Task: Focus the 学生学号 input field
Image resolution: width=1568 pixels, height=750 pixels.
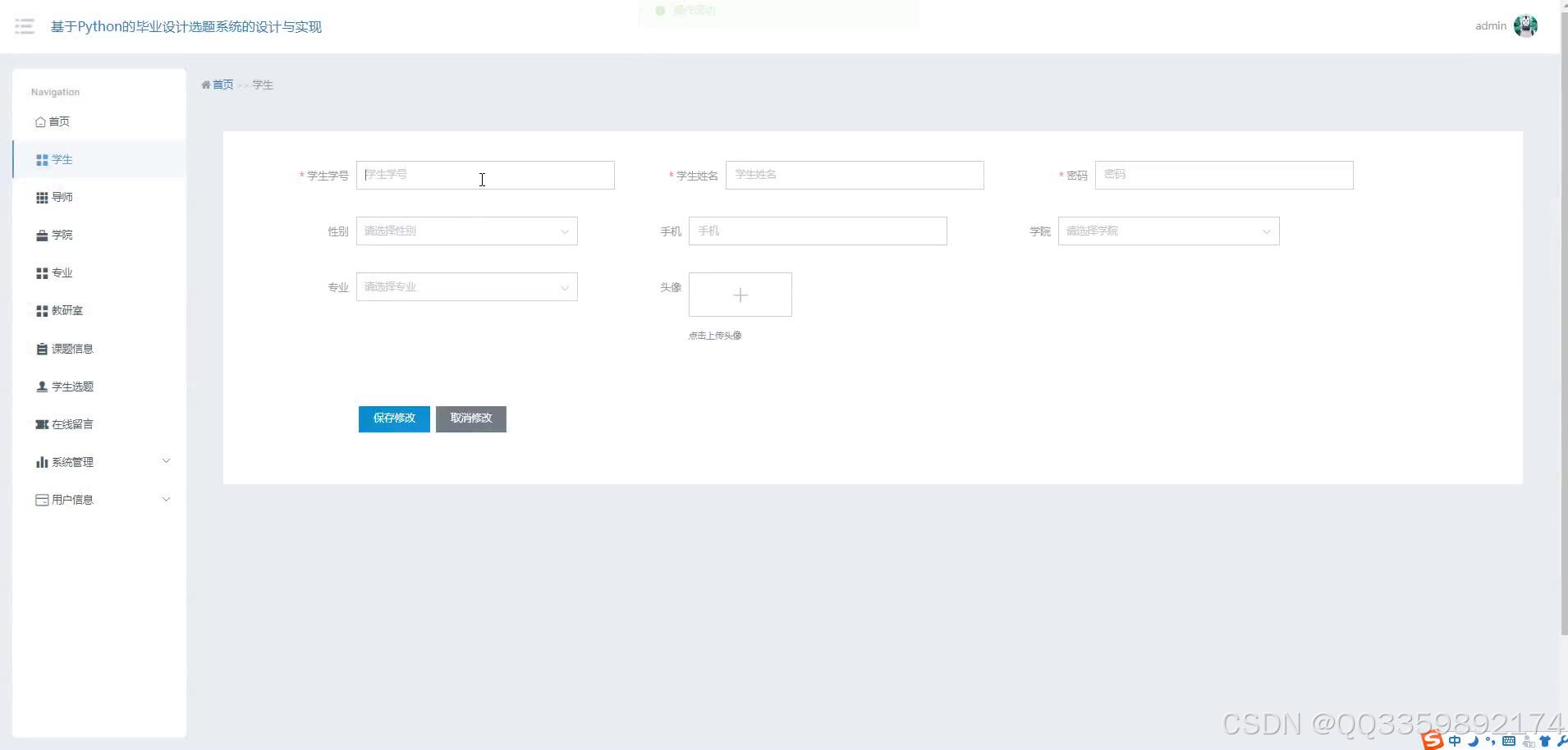Action: coord(485,176)
